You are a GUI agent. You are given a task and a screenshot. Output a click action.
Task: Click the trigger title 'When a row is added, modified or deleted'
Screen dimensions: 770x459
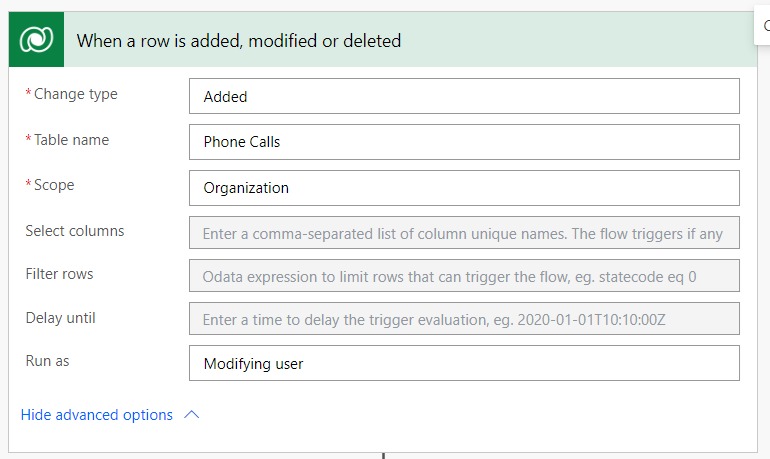click(x=239, y=41)
